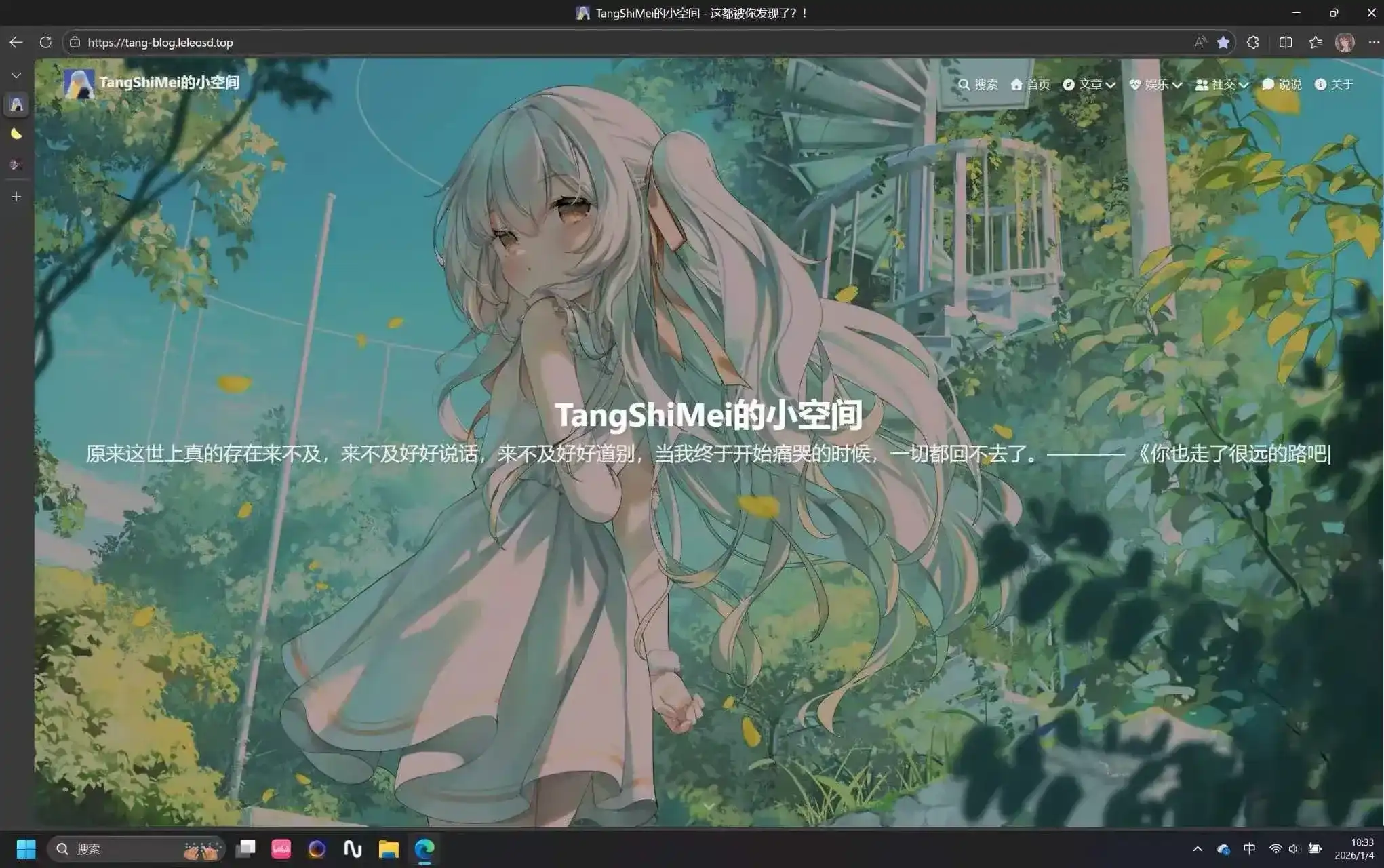Screen dimensions: 1384x868
Task: Click the 说说 speech bubble icon
Action: pyautogui.click(x=1267, y=84)
